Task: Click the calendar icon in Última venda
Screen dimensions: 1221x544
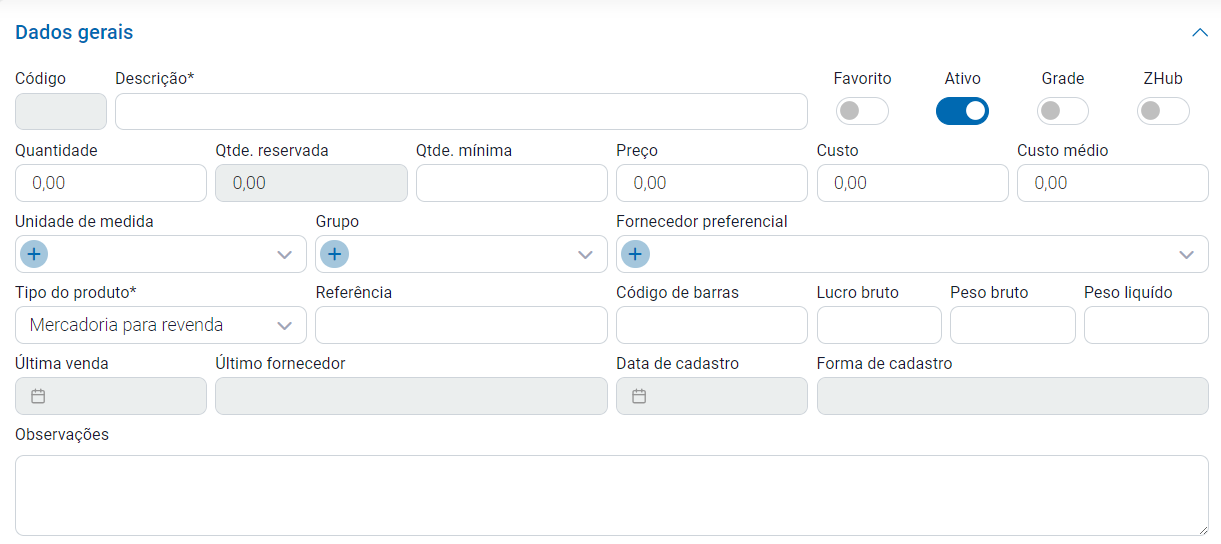Action: 38,396
